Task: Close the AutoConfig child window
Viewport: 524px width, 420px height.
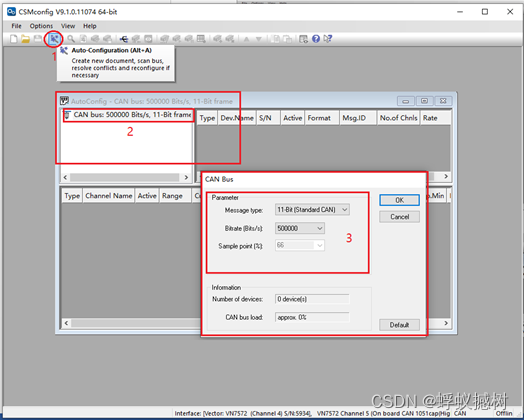Action: [443, 101]
